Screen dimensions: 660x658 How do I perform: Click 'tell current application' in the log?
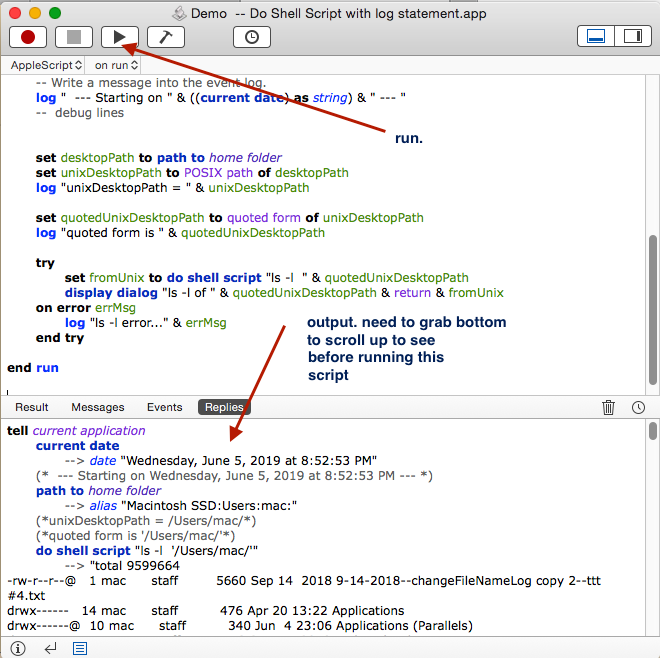pos(76,431)
